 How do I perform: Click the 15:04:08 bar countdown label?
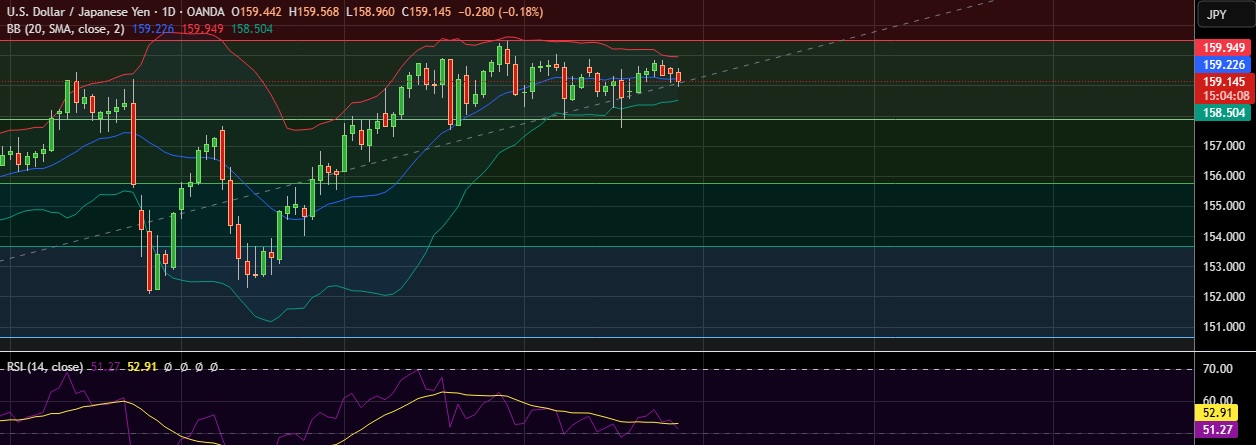pos(1224,95)
